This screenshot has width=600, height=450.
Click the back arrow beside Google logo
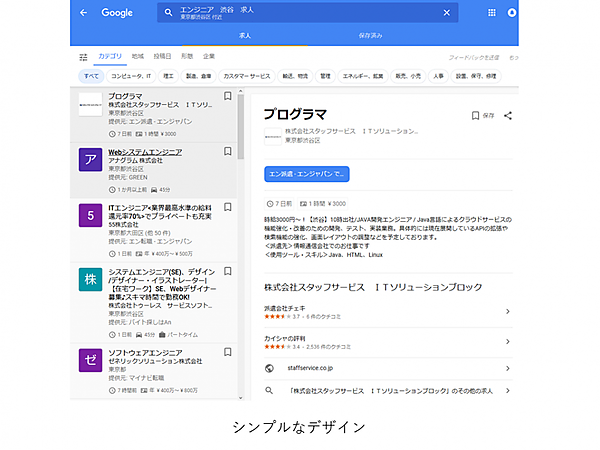83,13
